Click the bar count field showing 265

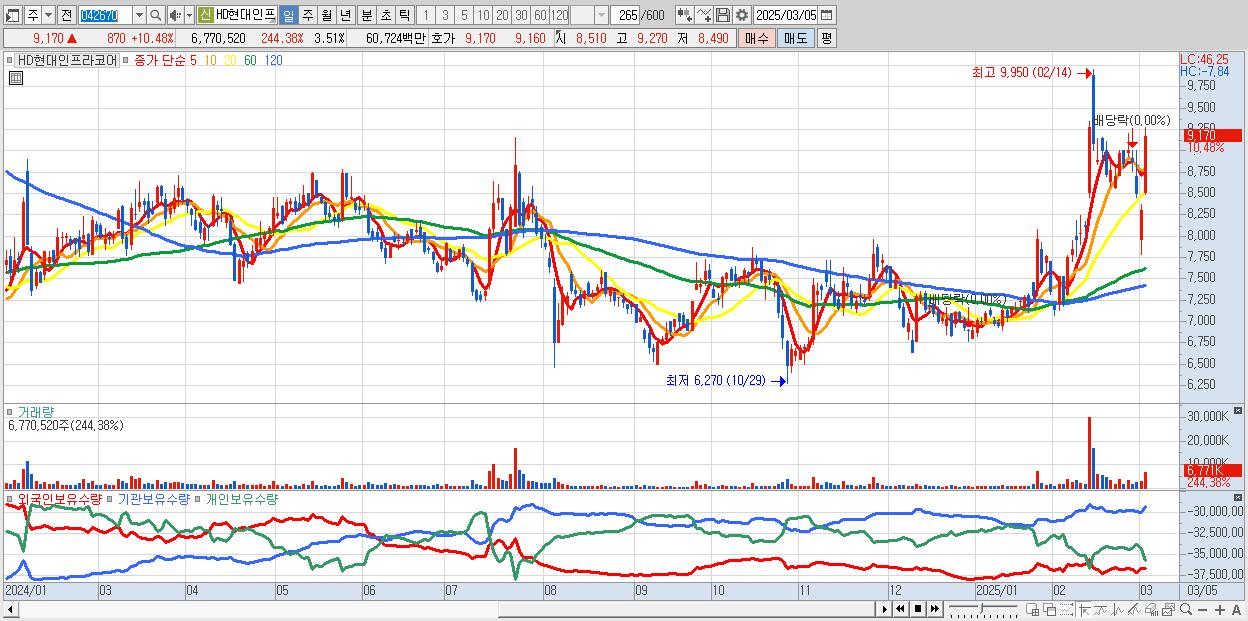pyautogui.click(x=626, y=16)
